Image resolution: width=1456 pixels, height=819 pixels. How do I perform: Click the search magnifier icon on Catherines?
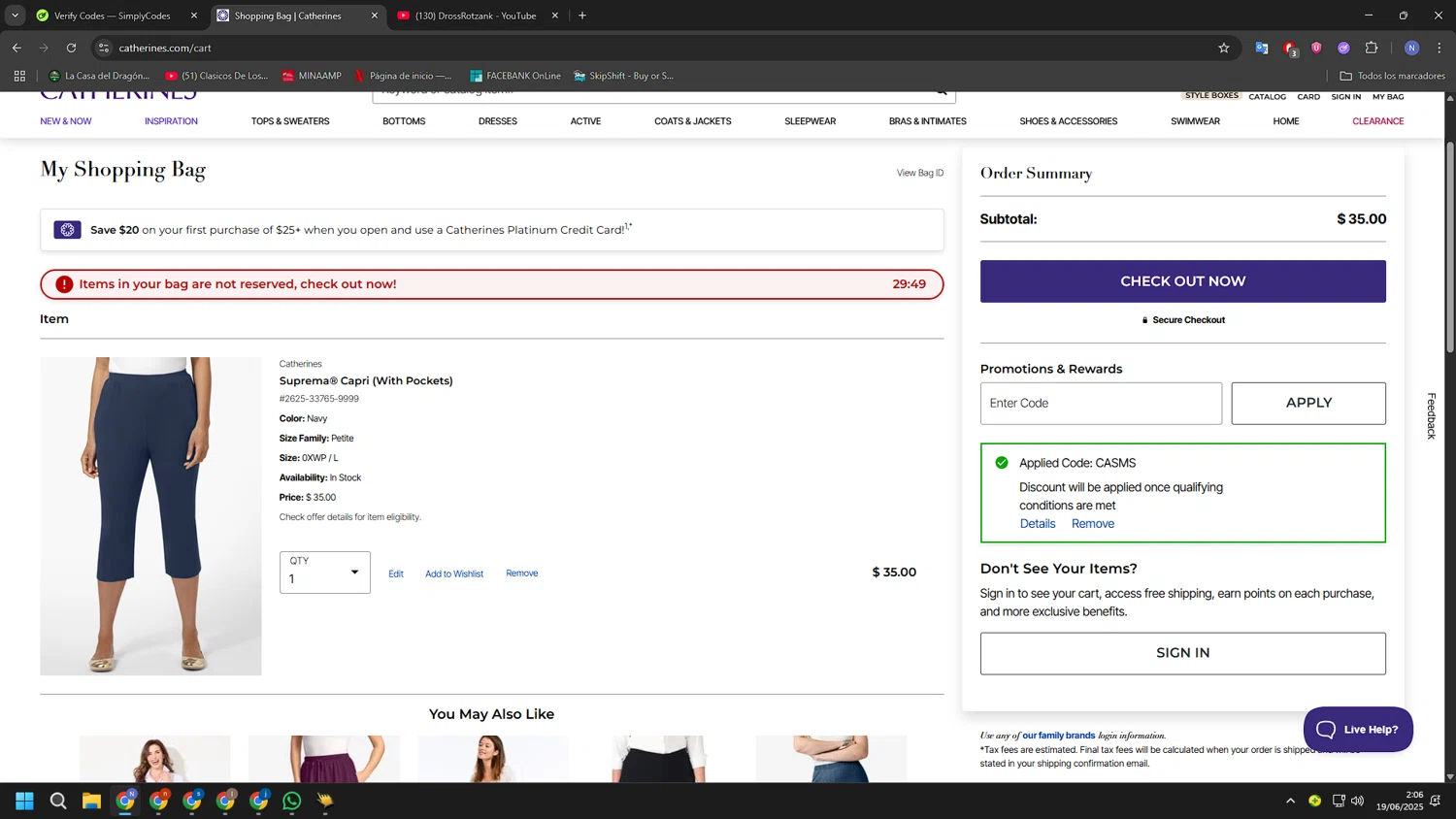pyautogui.click(x=941, y=93)
